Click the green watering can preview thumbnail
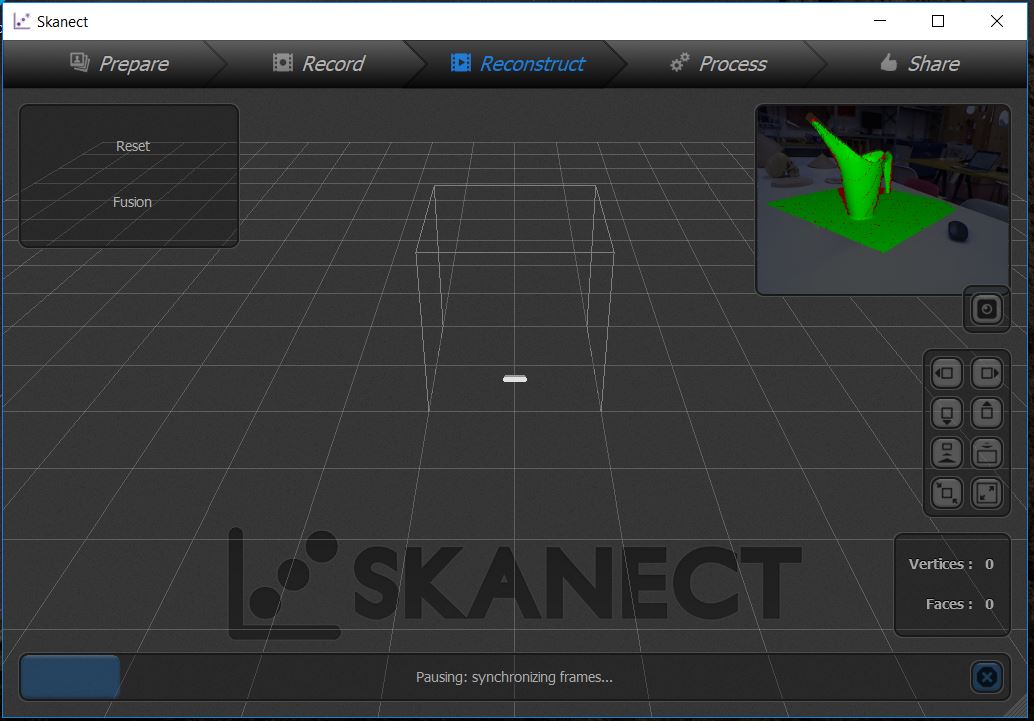 [x=882, y=199]
